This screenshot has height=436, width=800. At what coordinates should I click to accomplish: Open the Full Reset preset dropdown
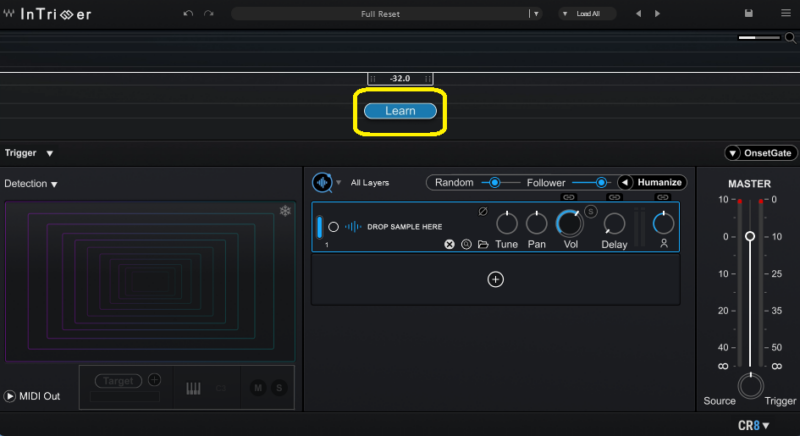point(536,14)
